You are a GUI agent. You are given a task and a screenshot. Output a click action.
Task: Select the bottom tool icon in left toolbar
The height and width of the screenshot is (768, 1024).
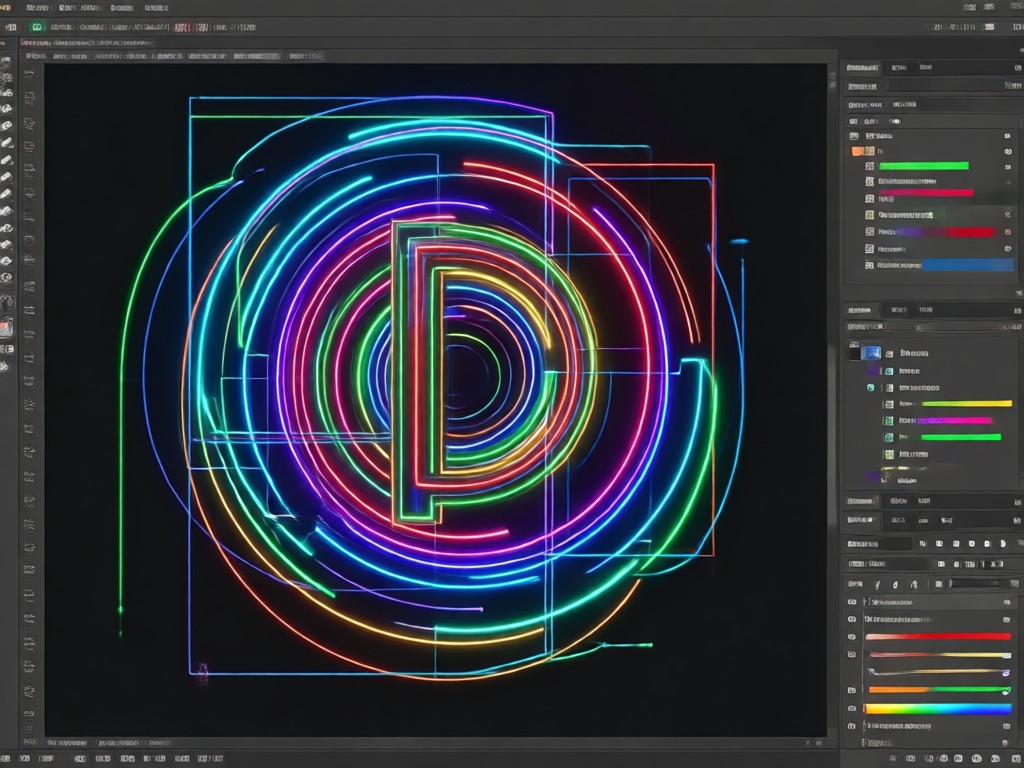click(x=5, y=366)
